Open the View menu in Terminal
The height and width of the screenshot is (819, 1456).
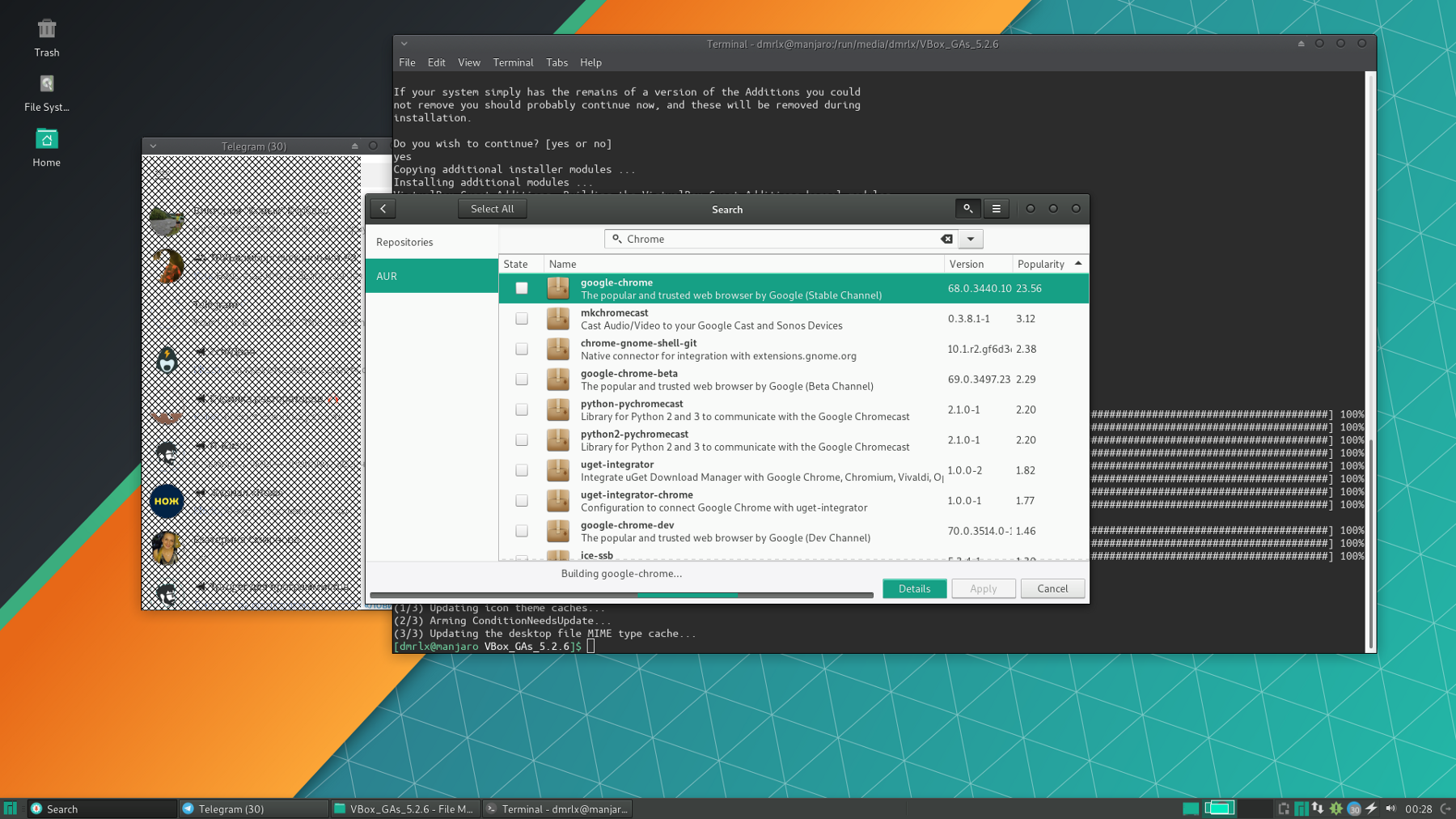pos(469,62)
